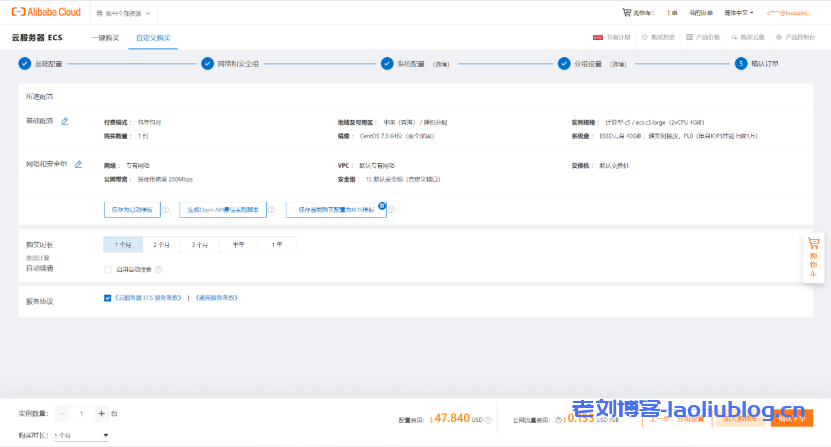831x447 pixels.
Task: Enable the auto-renewal checkbox
Action: tap(108, 269)
